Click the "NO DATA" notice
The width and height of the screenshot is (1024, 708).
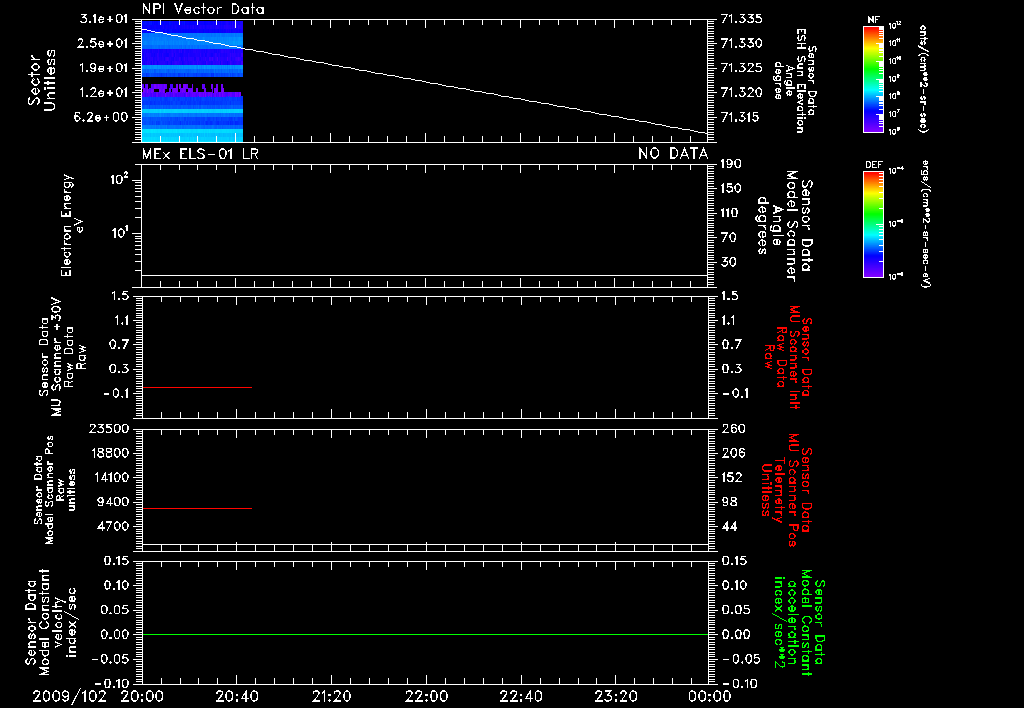[673, 153]
